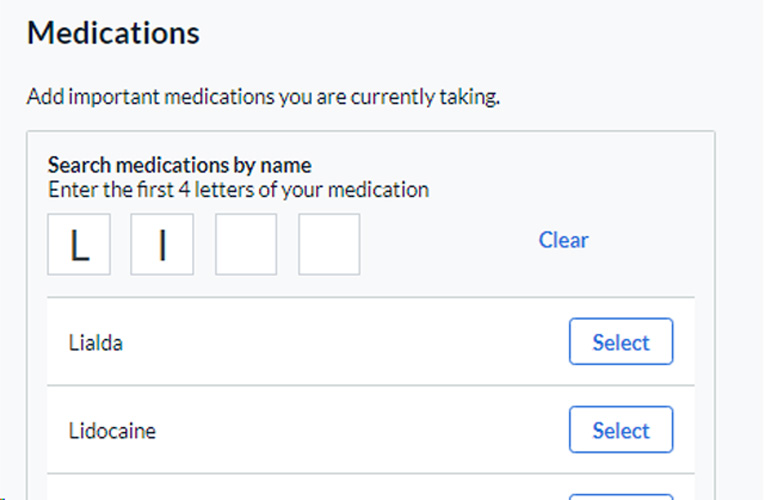The height and width of the screenshot is (500, 764).
Task: Click the Medications page heading
Action: click(x=113, y=33)
